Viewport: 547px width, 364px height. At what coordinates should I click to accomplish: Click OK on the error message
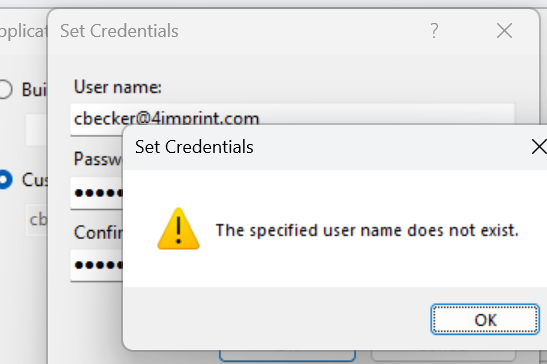[485, 320]
